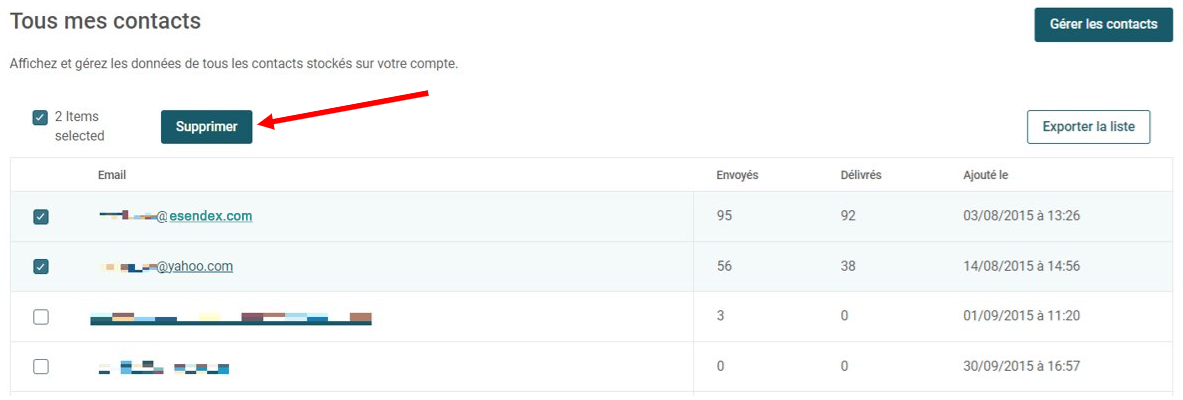Screen dimensions: 1183x400
Task: Uncheck the yahoo.com contact checkbox
Action: pos(41,267)
